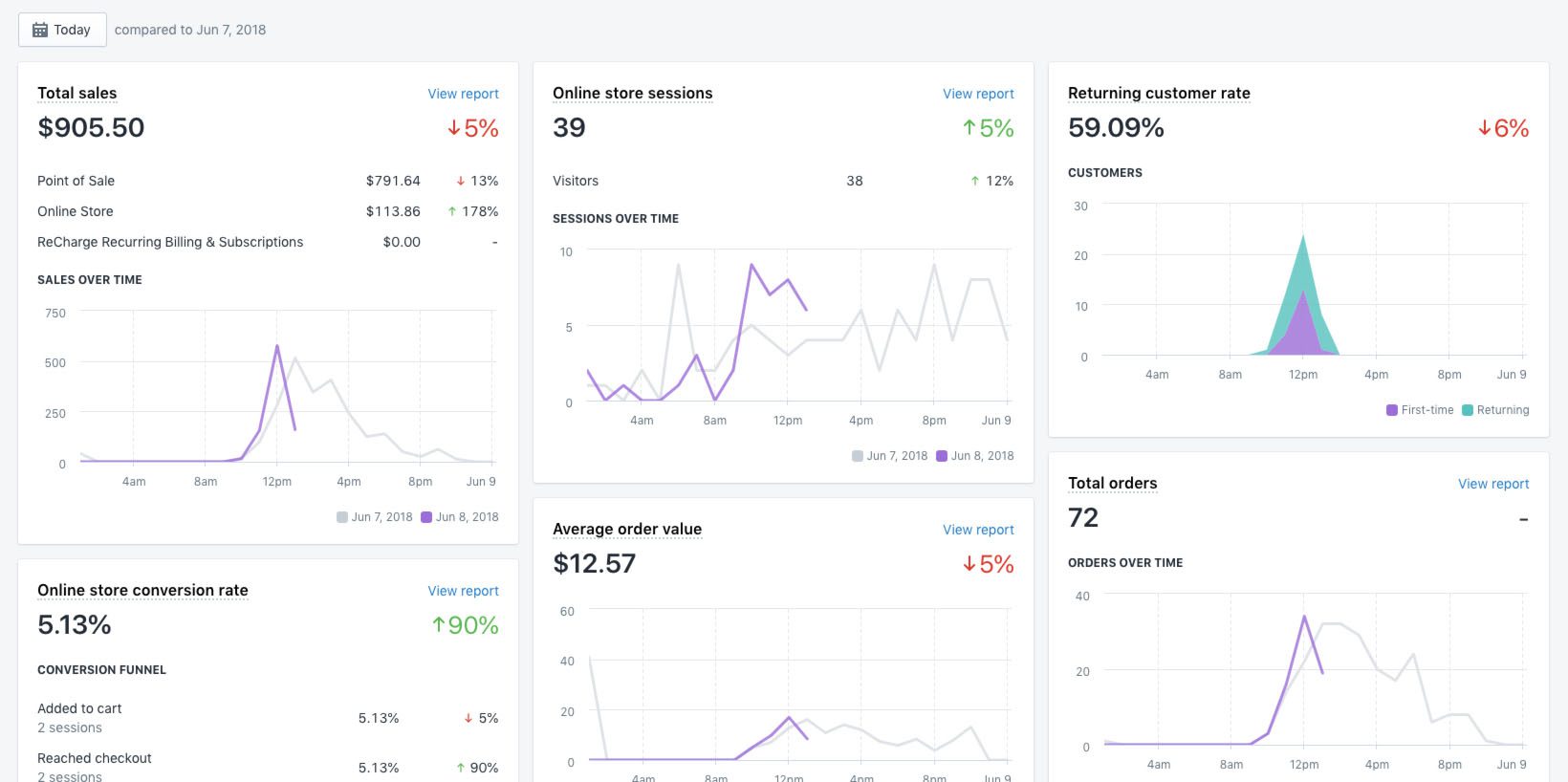Click the calendar icon in Today button
Viewport: 1568px width, 782px height.
click(39, 30)
